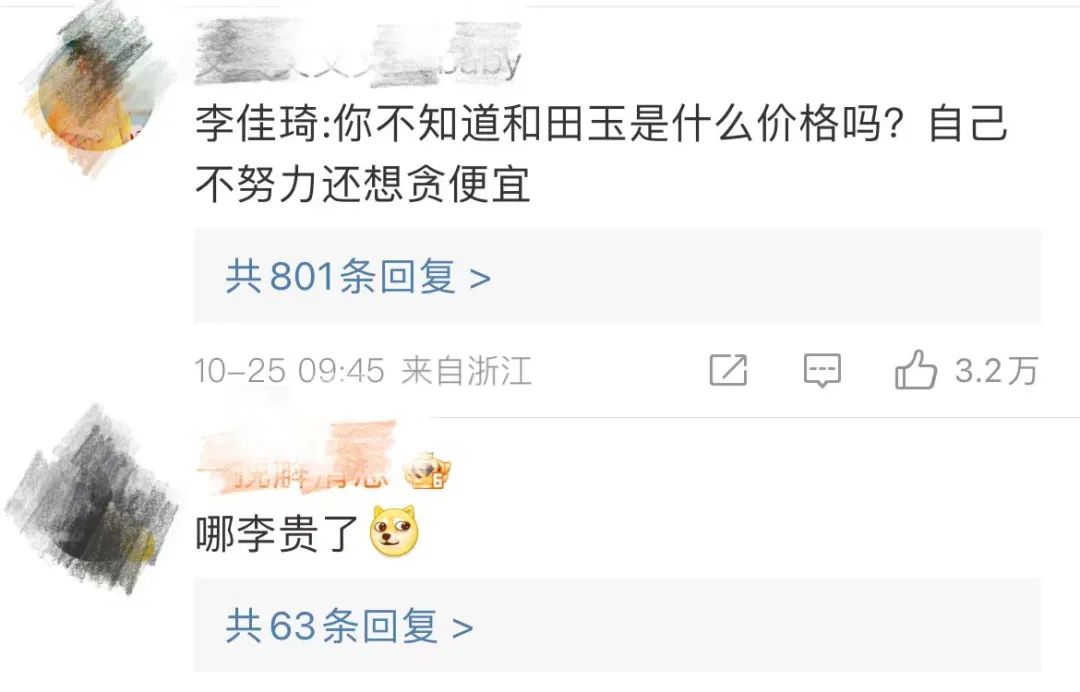Open the comment reply speech-bubble icon
Screen dimensions: 1080x692
pos(822,370)
